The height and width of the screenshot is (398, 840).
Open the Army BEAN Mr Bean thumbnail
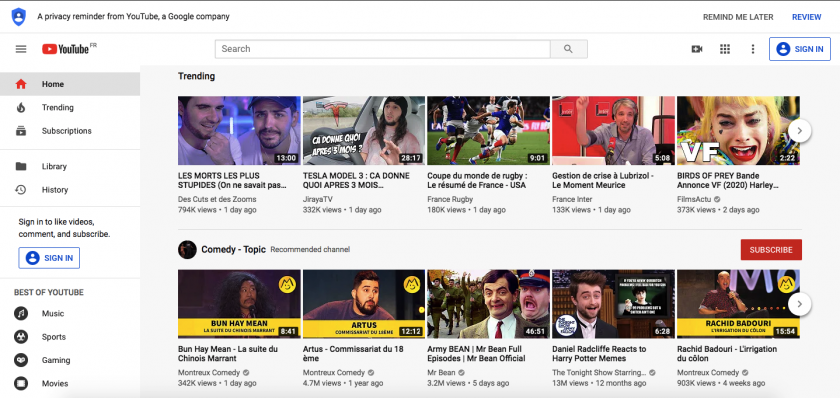(489, 304)
